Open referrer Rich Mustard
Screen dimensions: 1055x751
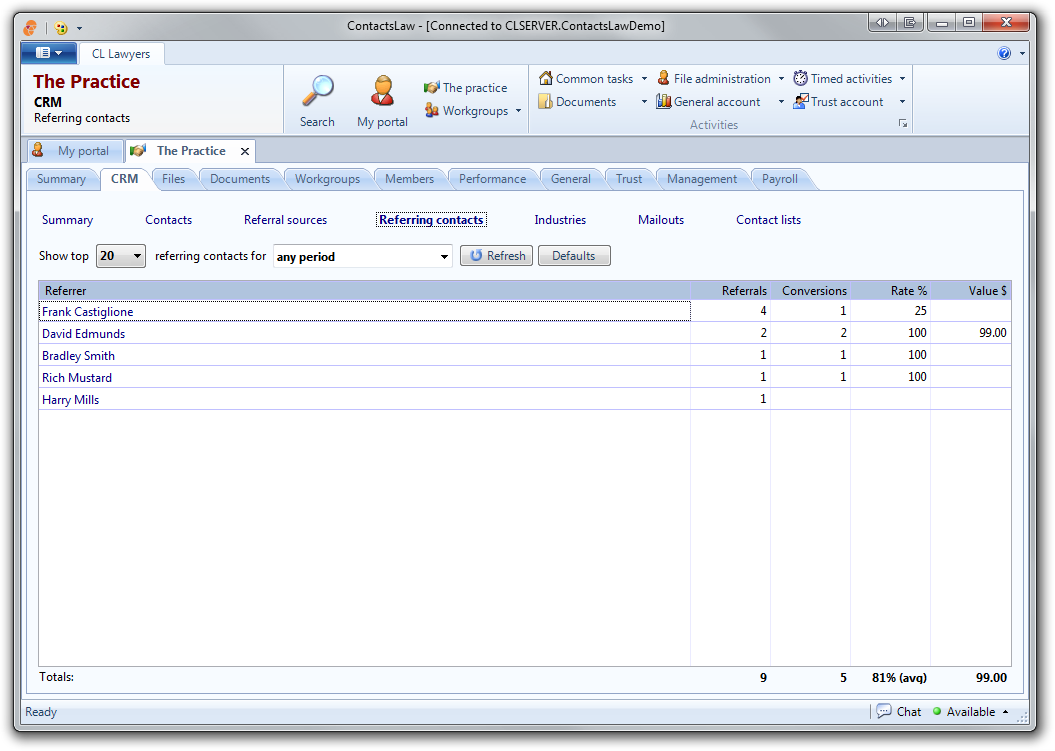tap(77, 378)
